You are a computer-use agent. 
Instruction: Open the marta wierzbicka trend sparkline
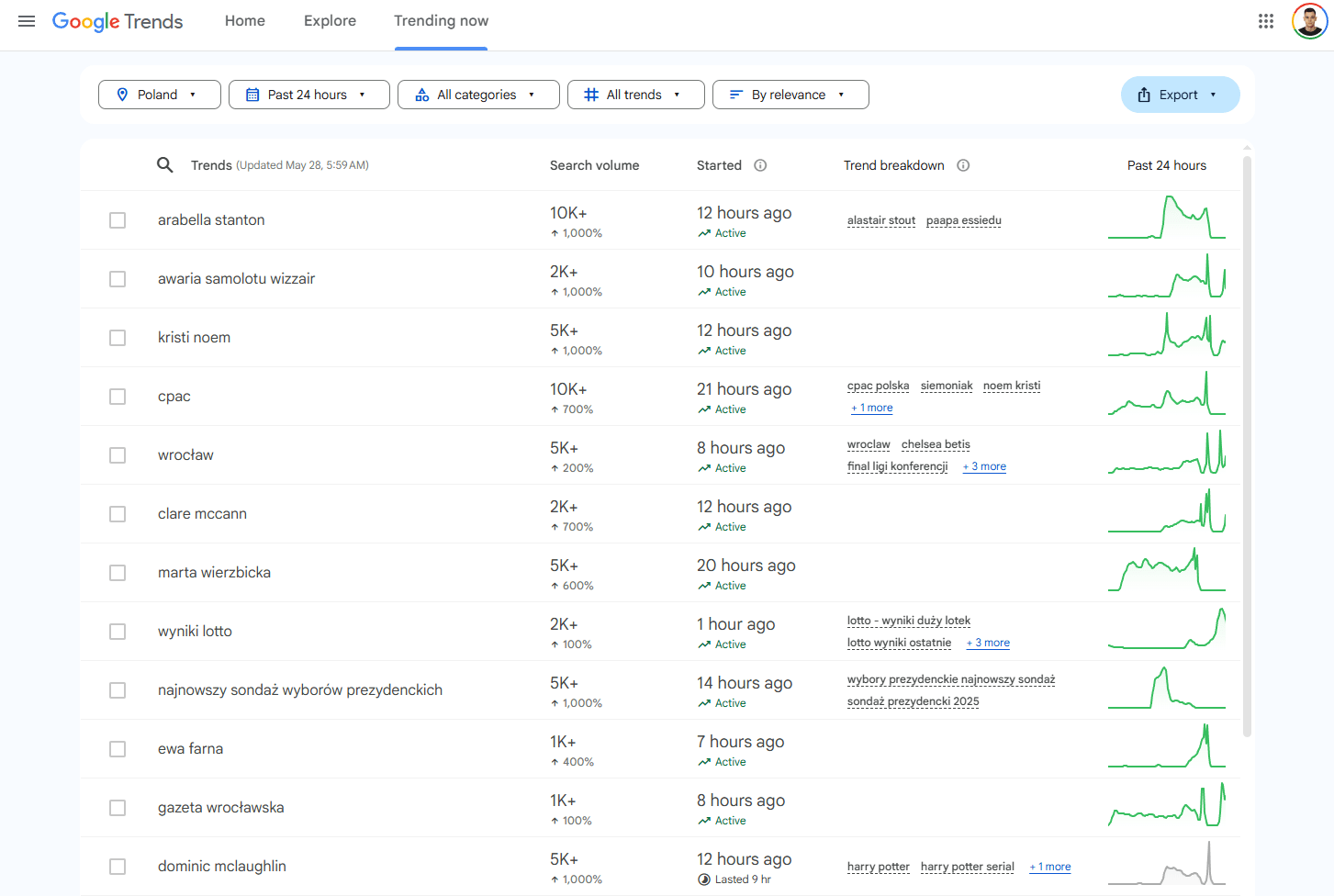pos(1167,570)
